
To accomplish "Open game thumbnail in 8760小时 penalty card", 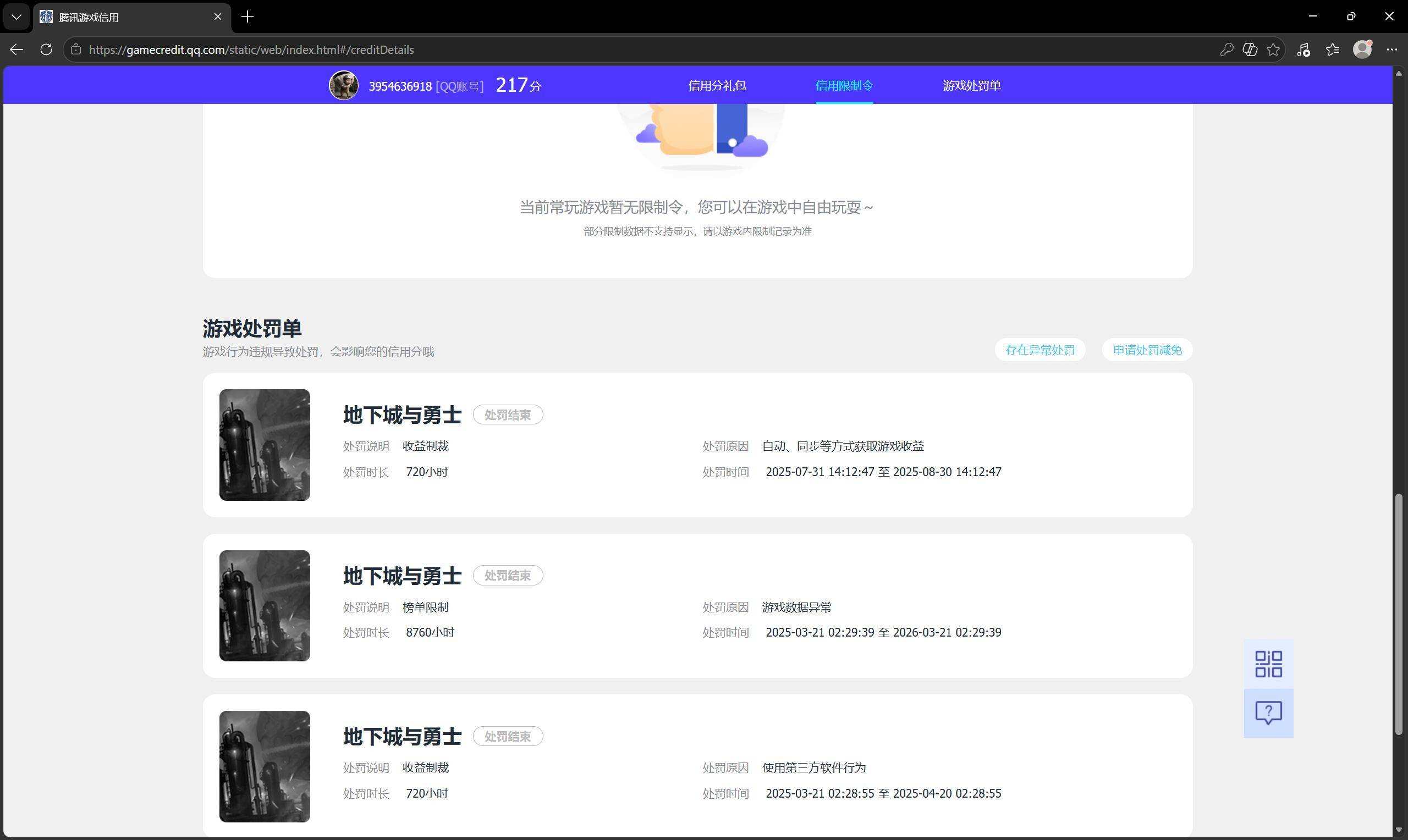I will (265, 606).
